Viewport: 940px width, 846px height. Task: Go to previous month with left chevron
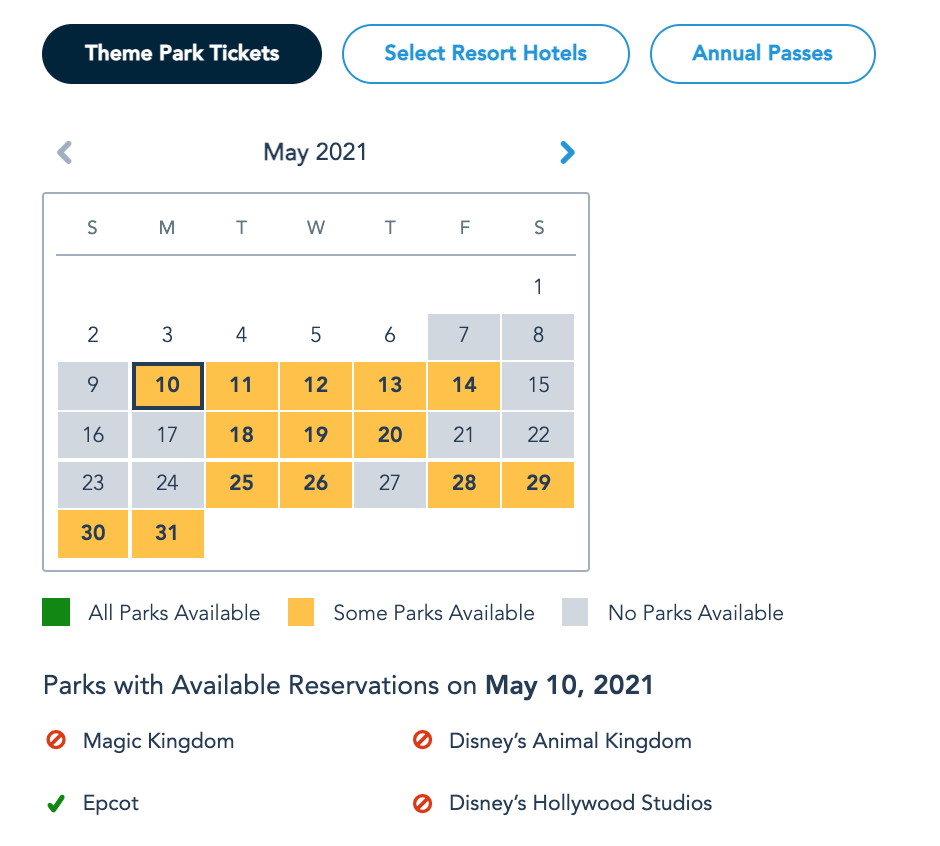65,152
